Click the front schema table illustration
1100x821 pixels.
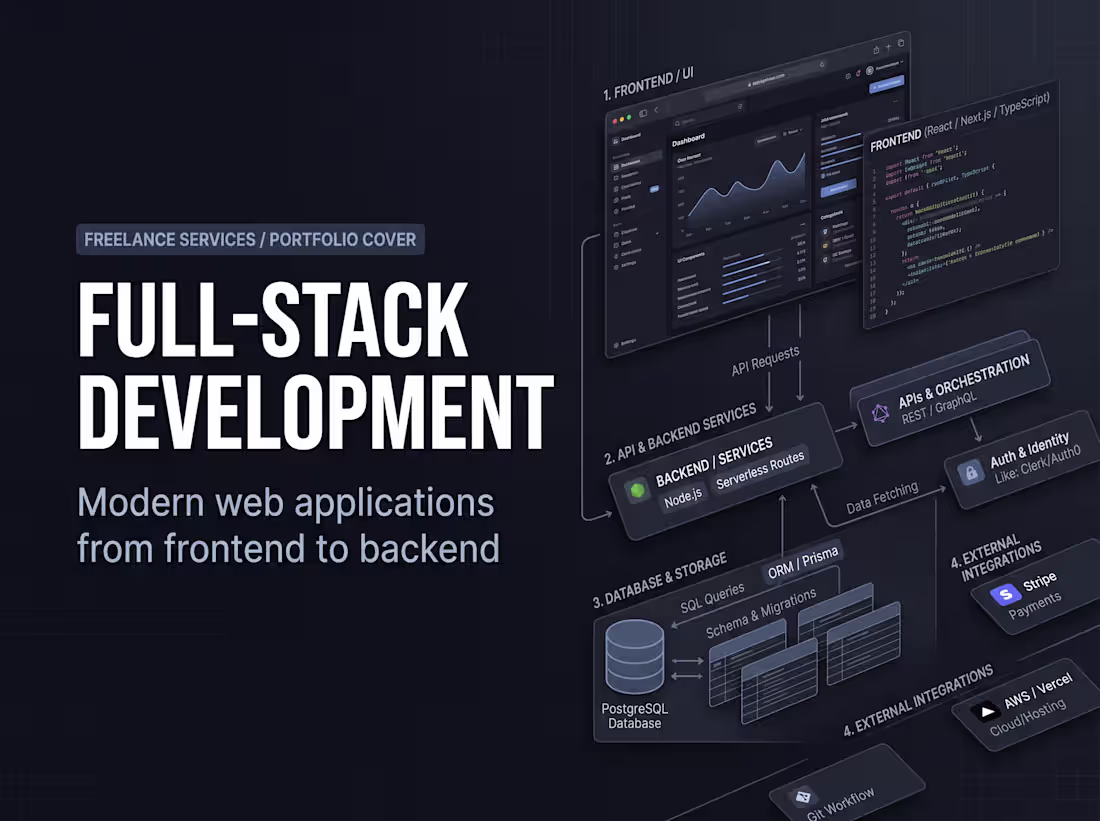point(779,683)
